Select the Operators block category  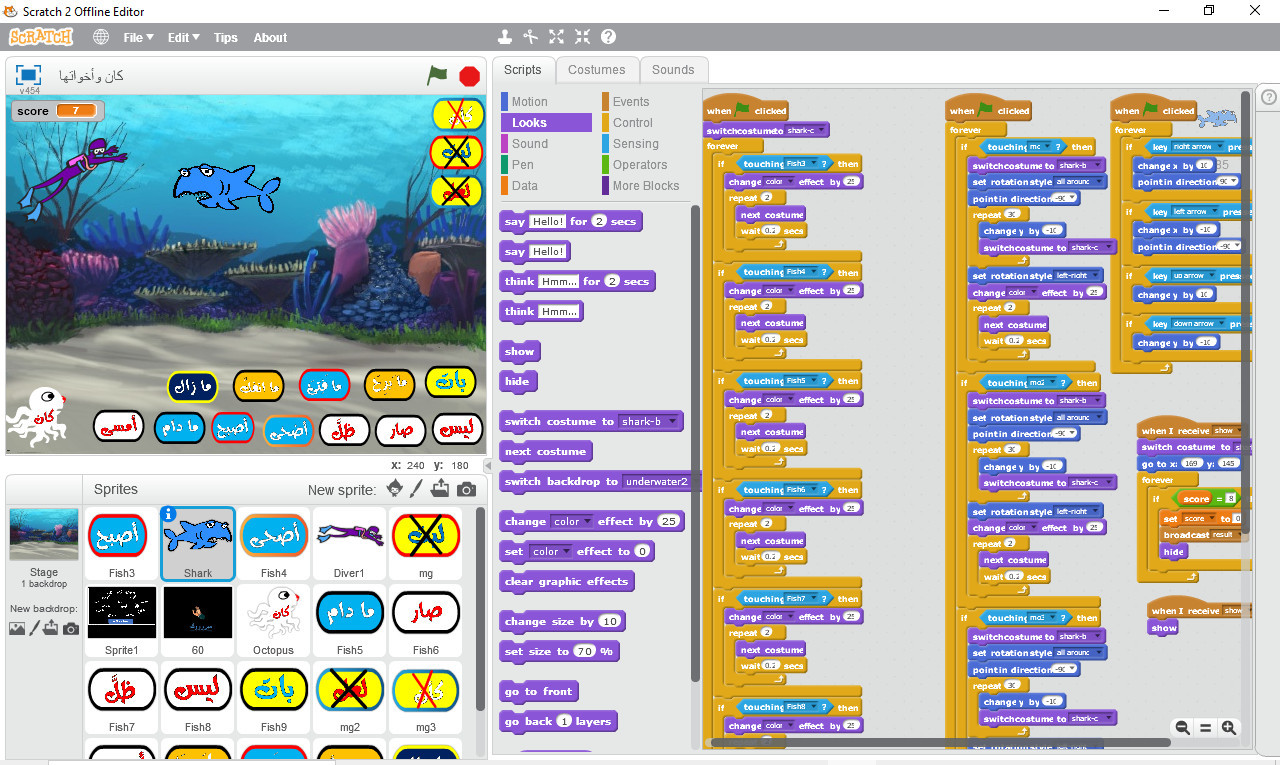point(645,164)
